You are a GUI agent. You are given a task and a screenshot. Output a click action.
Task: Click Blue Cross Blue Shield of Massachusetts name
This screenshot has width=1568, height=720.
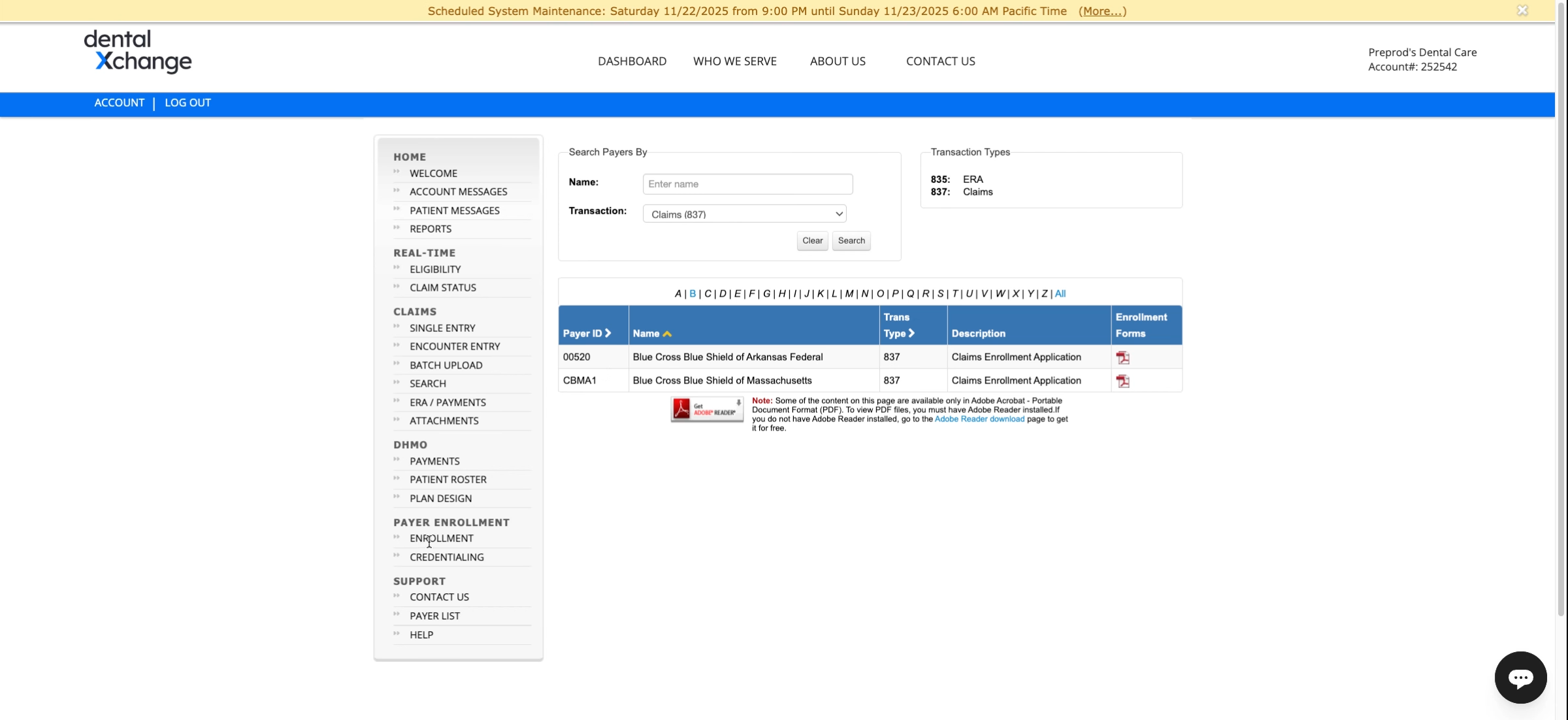(x=722, y=381)
